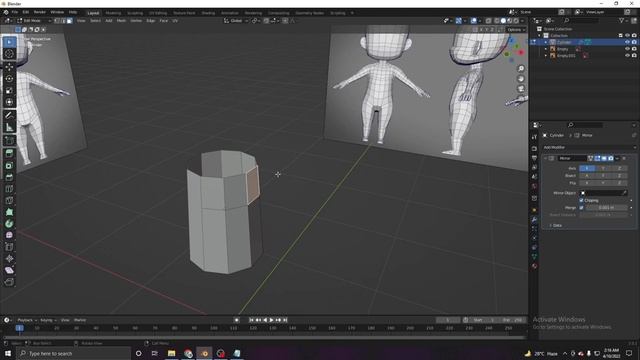Select the Annotate tool
The width and height of the screenshot is (640, 360).
(9, 116)
